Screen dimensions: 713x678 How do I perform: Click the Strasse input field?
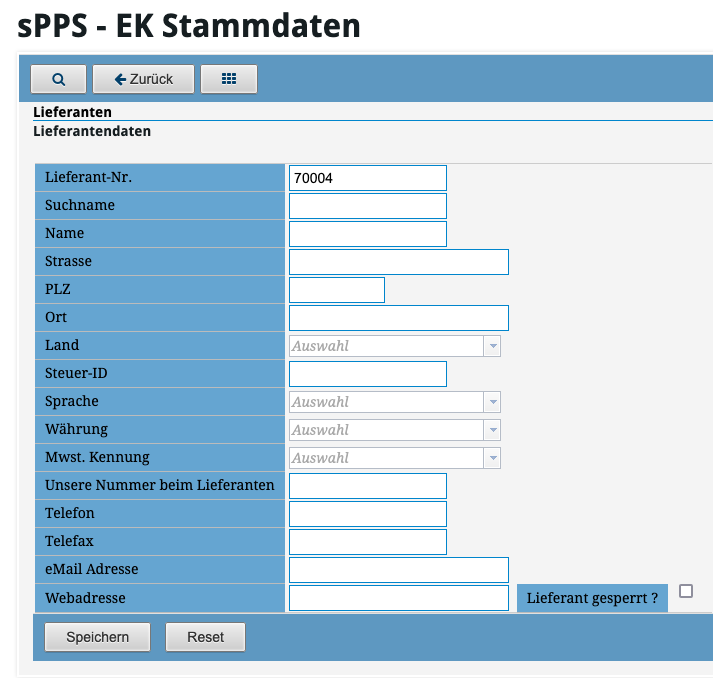pos(398,262)
